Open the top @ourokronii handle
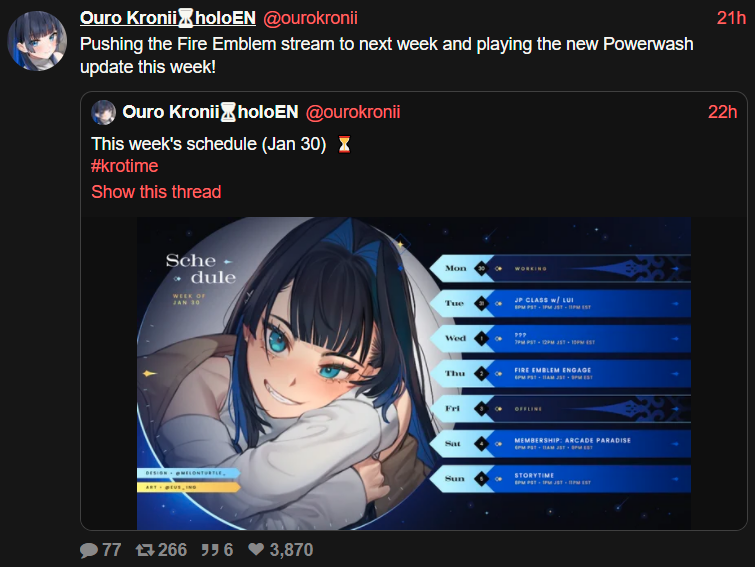Viewport: 755px width, 567px height. click(310, 18)
